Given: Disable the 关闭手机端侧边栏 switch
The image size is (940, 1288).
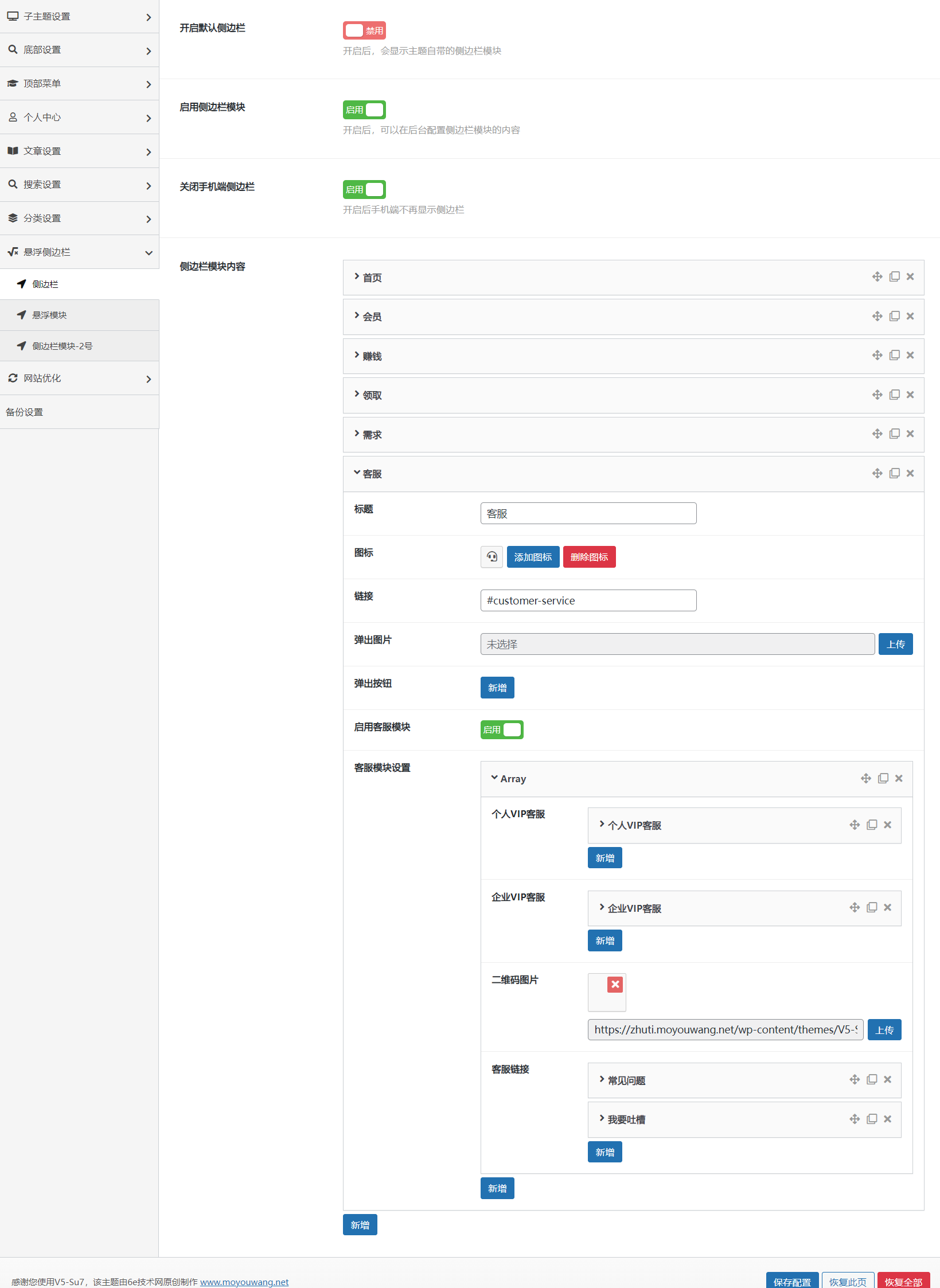Looking at the screenshot, I should pyautogui.click(x=364, y=189).
